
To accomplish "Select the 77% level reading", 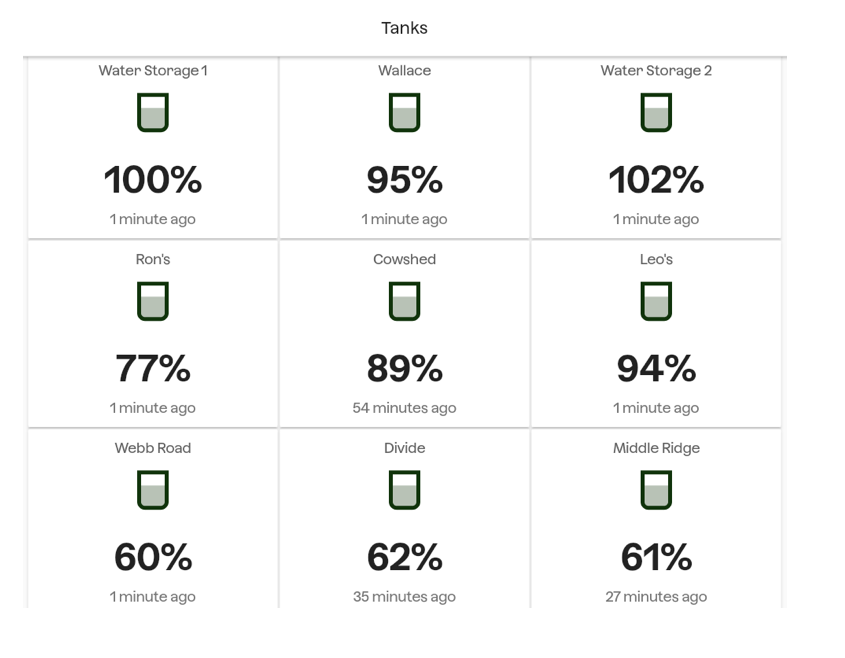I will point(153,370).
